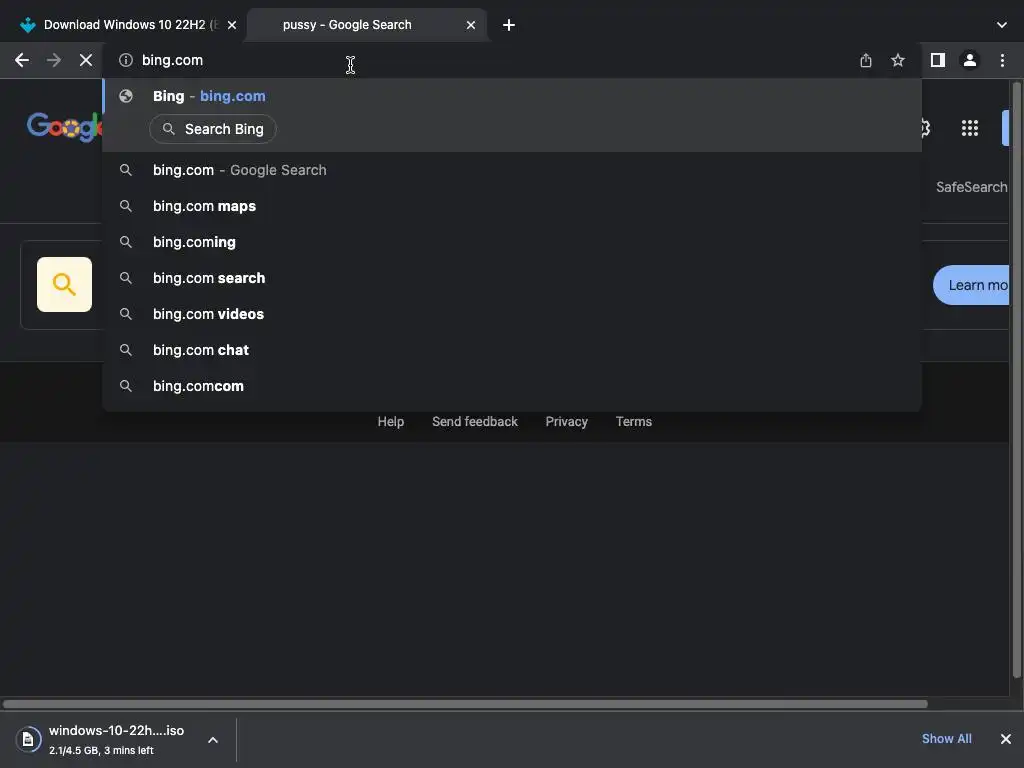Pick the bing.coming suggestion
Image resolution: width=1024 pixels, height=768 pixels.
[x=512, y=242]
